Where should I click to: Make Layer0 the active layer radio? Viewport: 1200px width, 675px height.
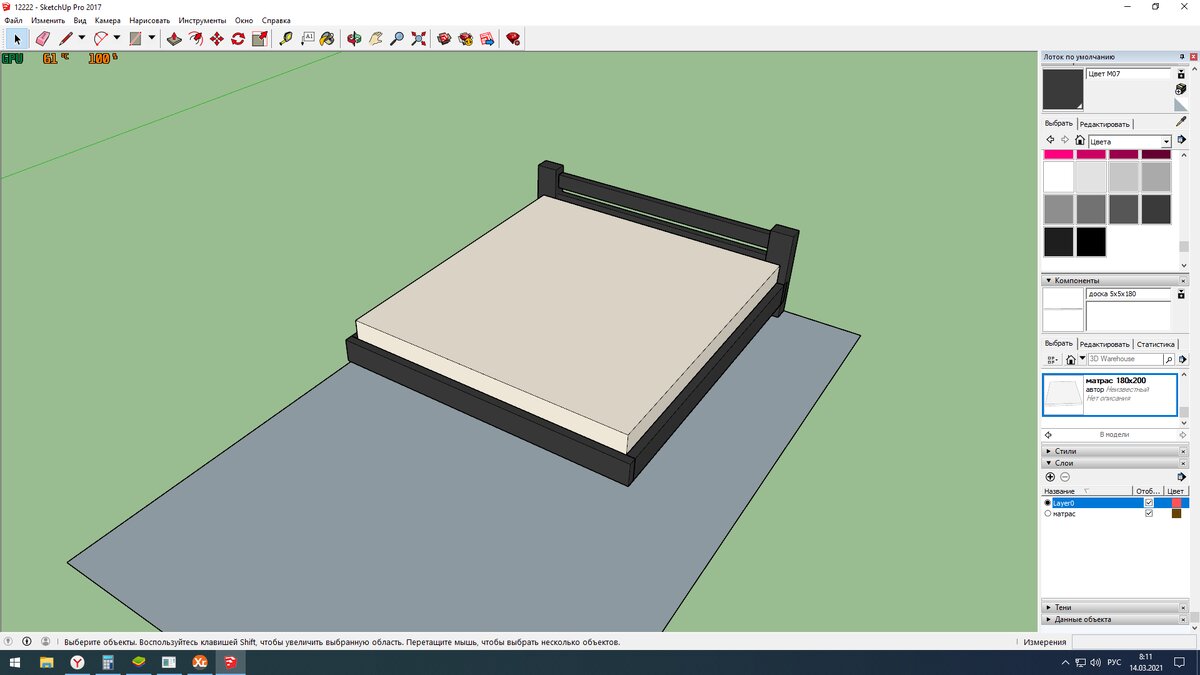click(x=1048, y=503)
